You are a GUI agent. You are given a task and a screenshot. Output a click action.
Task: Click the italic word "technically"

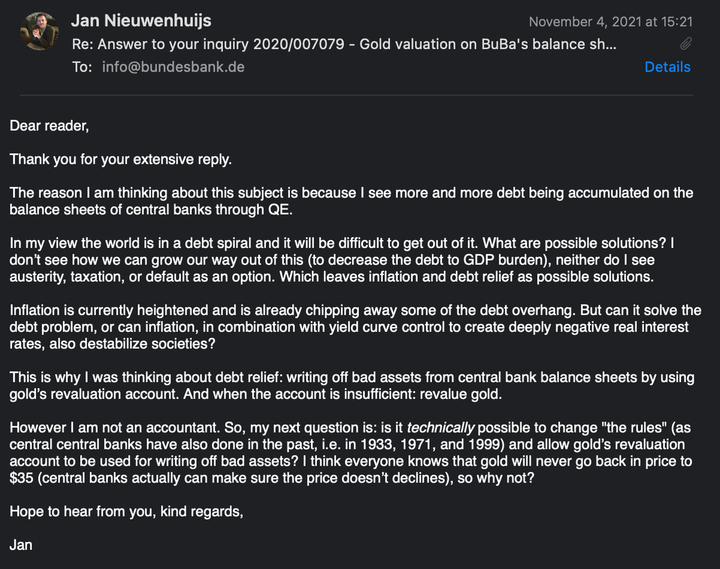click(440, 428)
